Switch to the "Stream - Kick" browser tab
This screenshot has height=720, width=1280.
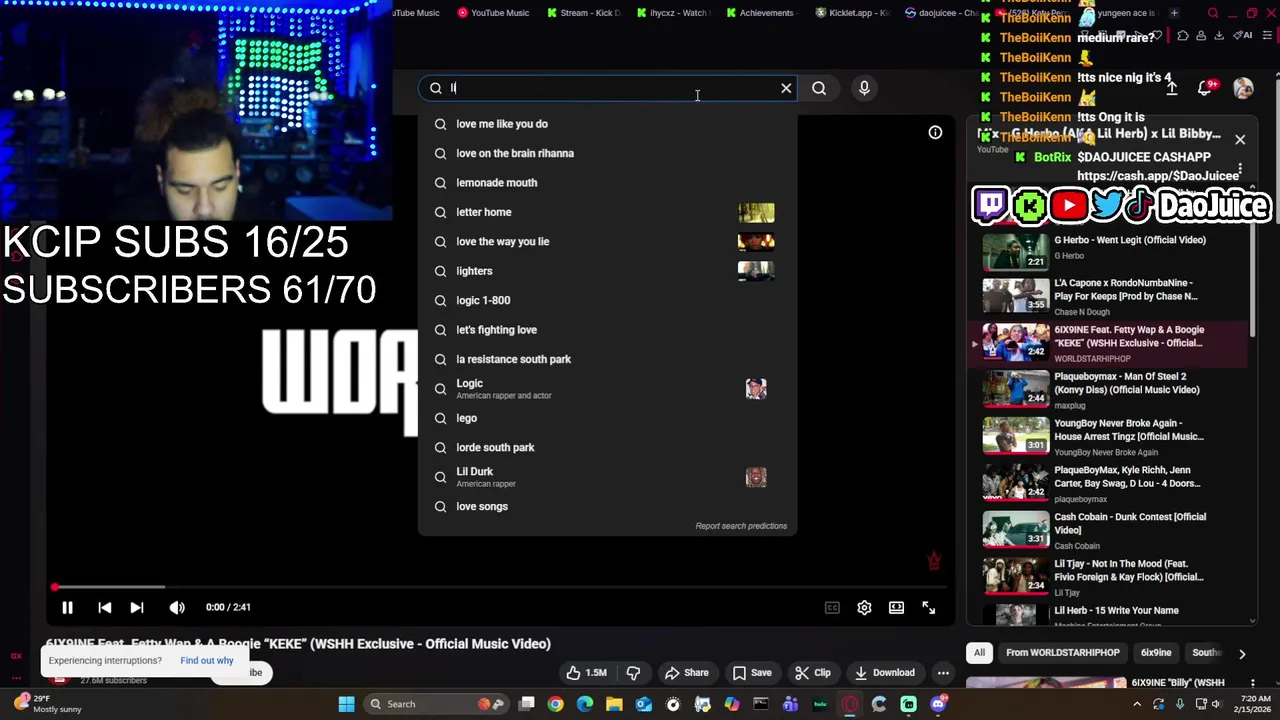pyautogui.click(x=584, y=13)
